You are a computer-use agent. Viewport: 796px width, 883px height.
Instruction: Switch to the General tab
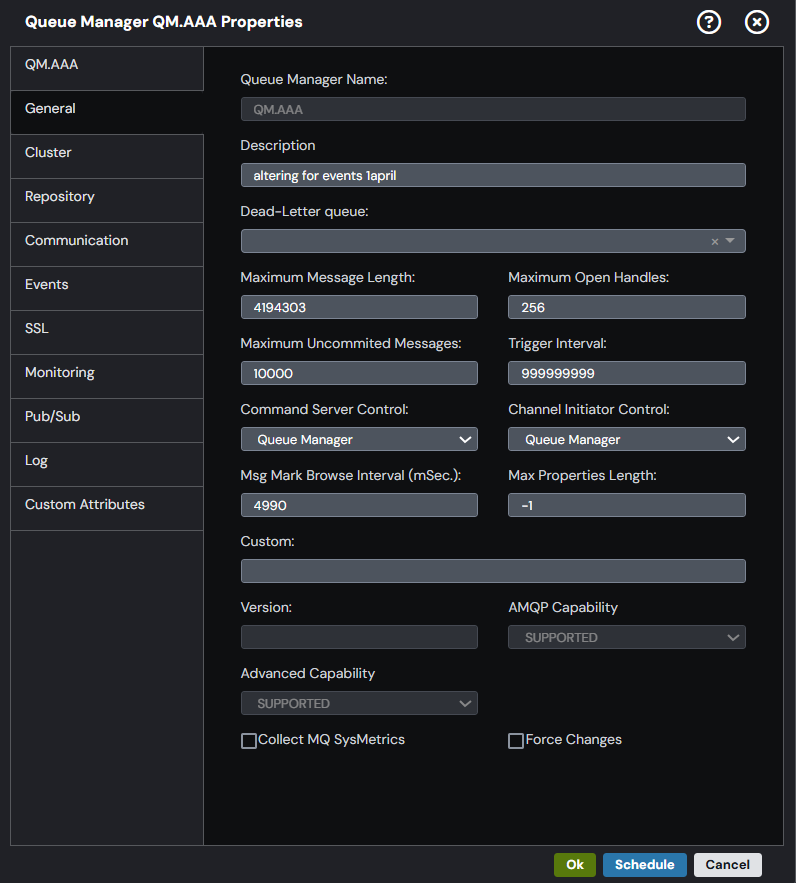pos(107,113)
